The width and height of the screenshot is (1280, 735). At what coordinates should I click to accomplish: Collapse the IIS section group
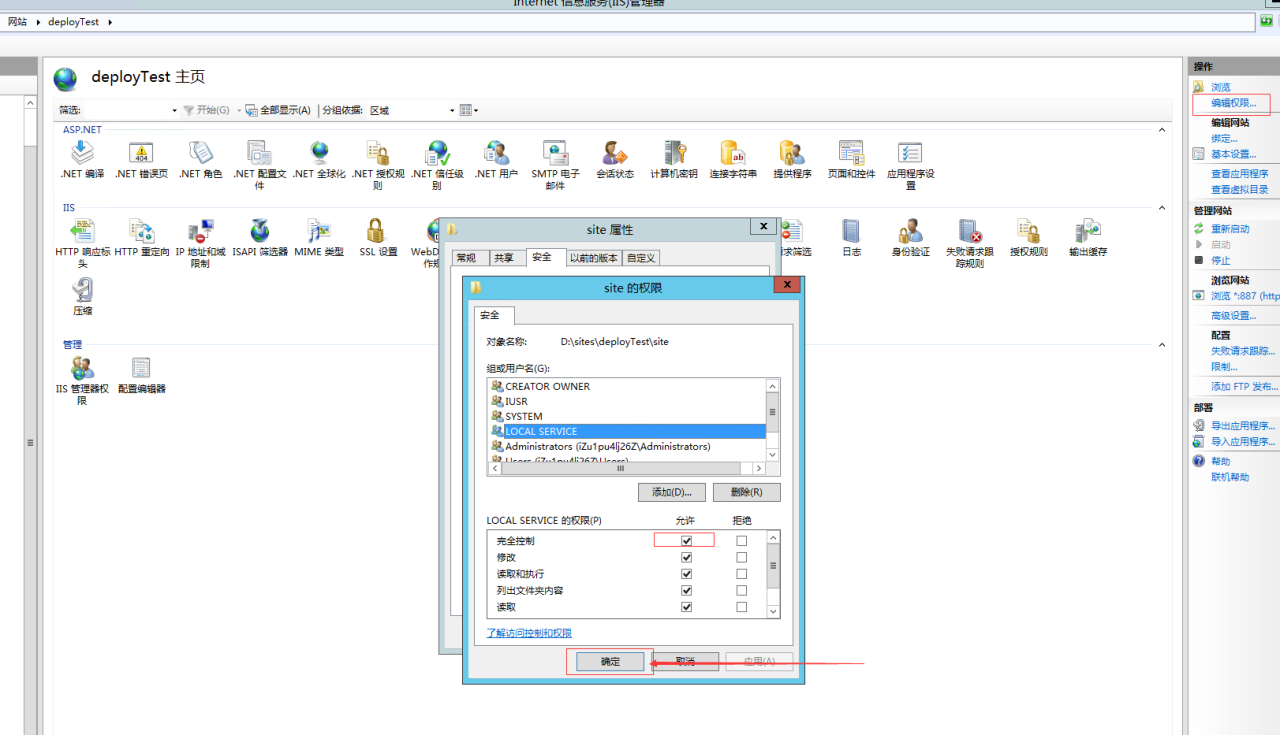(1162, 208)
